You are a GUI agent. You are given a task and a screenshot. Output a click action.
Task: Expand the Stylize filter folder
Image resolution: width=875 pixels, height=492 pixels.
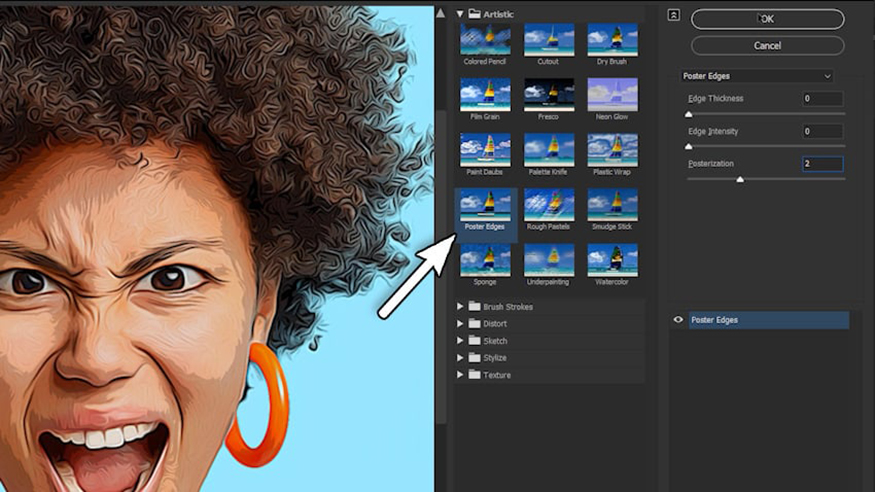pos(460,358)
